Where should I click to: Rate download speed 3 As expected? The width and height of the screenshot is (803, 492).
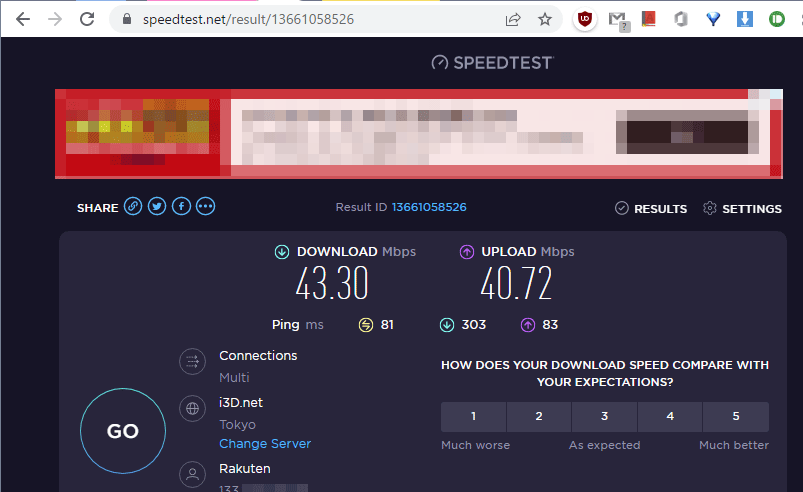click(604, 416)
